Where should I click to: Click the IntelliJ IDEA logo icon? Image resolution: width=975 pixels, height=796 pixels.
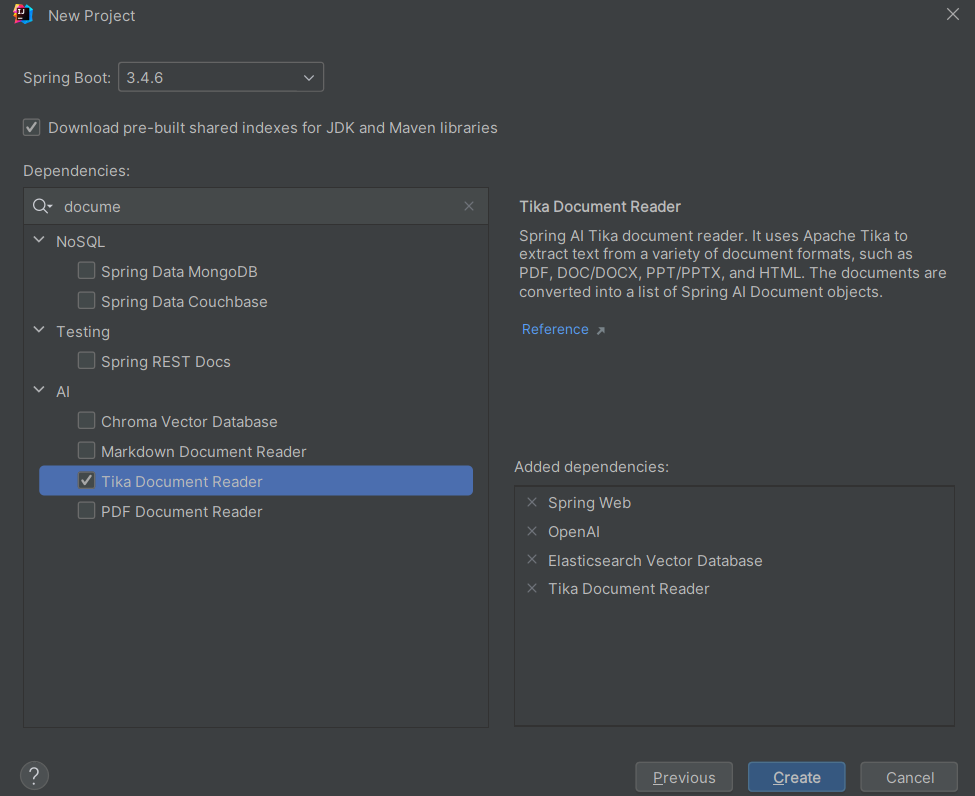click(23, 14)
